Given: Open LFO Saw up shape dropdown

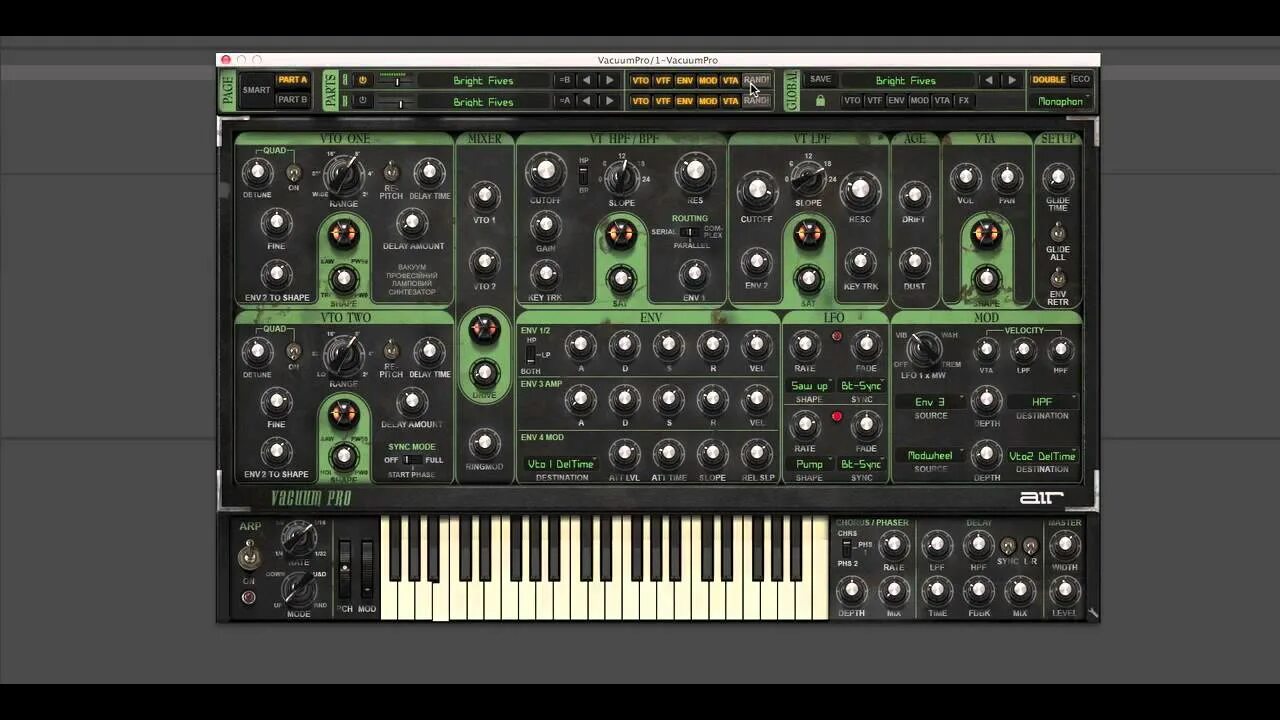Looking at the screenshot, I should [809, 386].
